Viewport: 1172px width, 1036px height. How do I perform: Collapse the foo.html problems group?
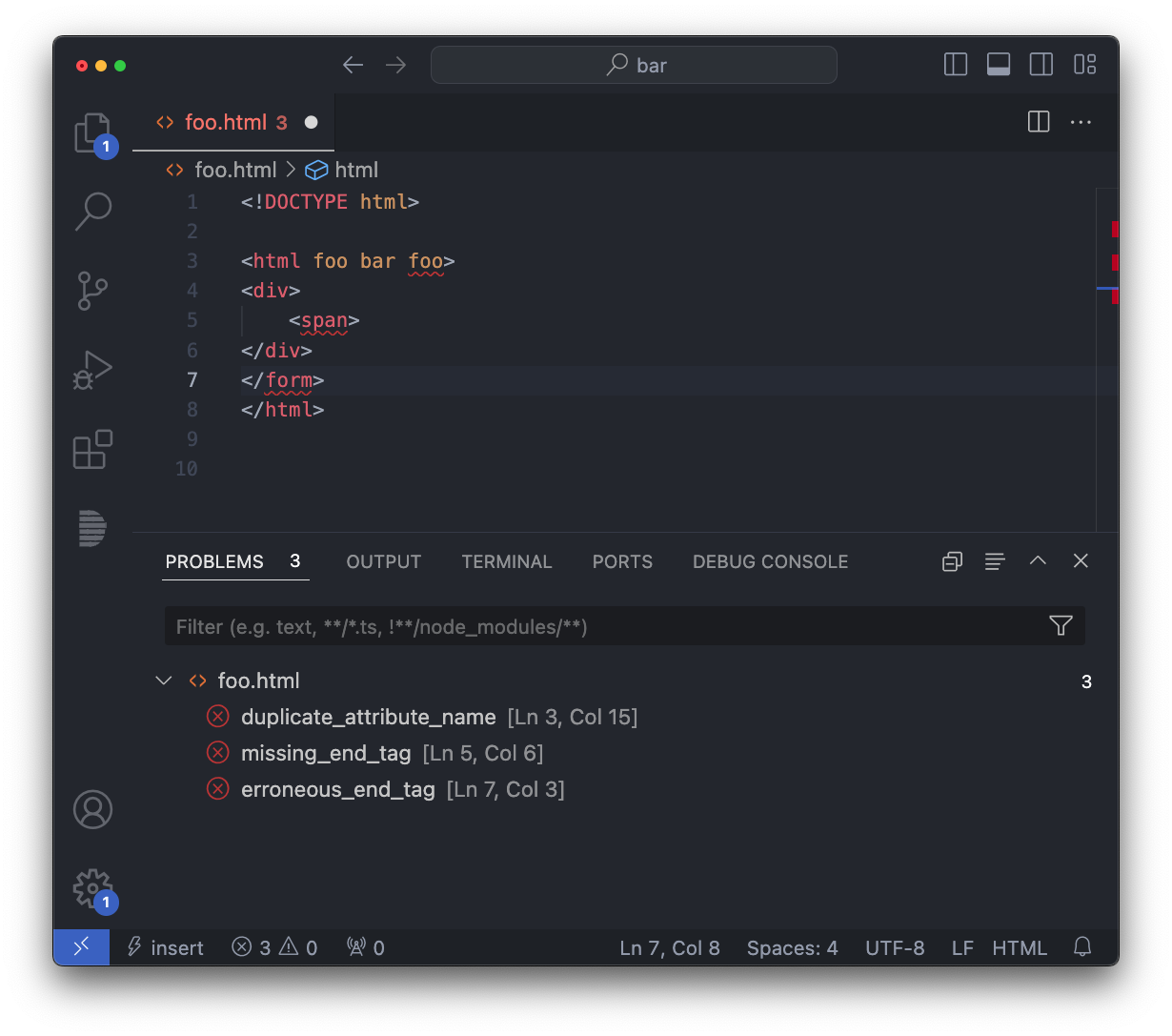click(x=164, y=681)
